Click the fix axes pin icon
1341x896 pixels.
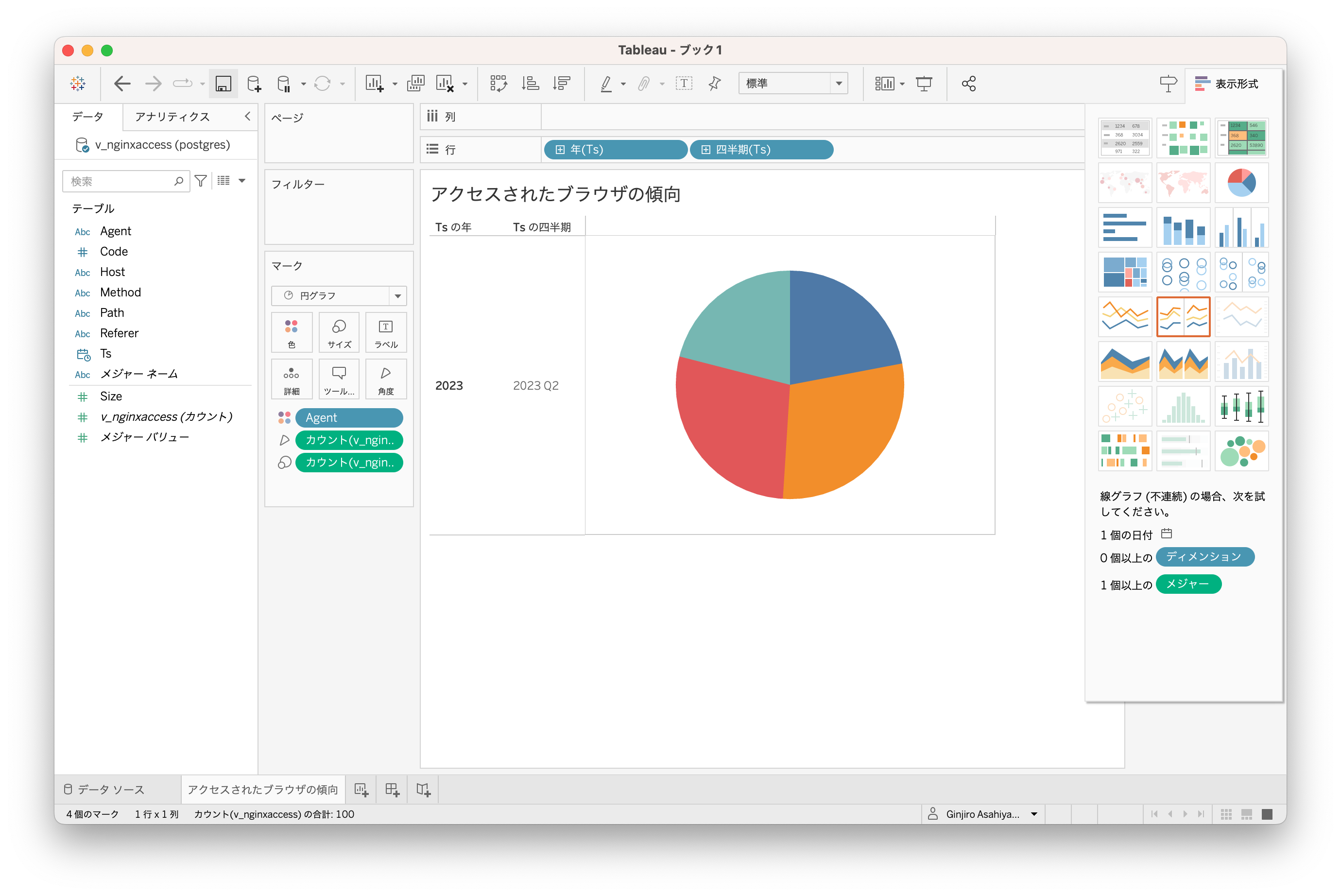pyautogui.click(x=714, y=84)
